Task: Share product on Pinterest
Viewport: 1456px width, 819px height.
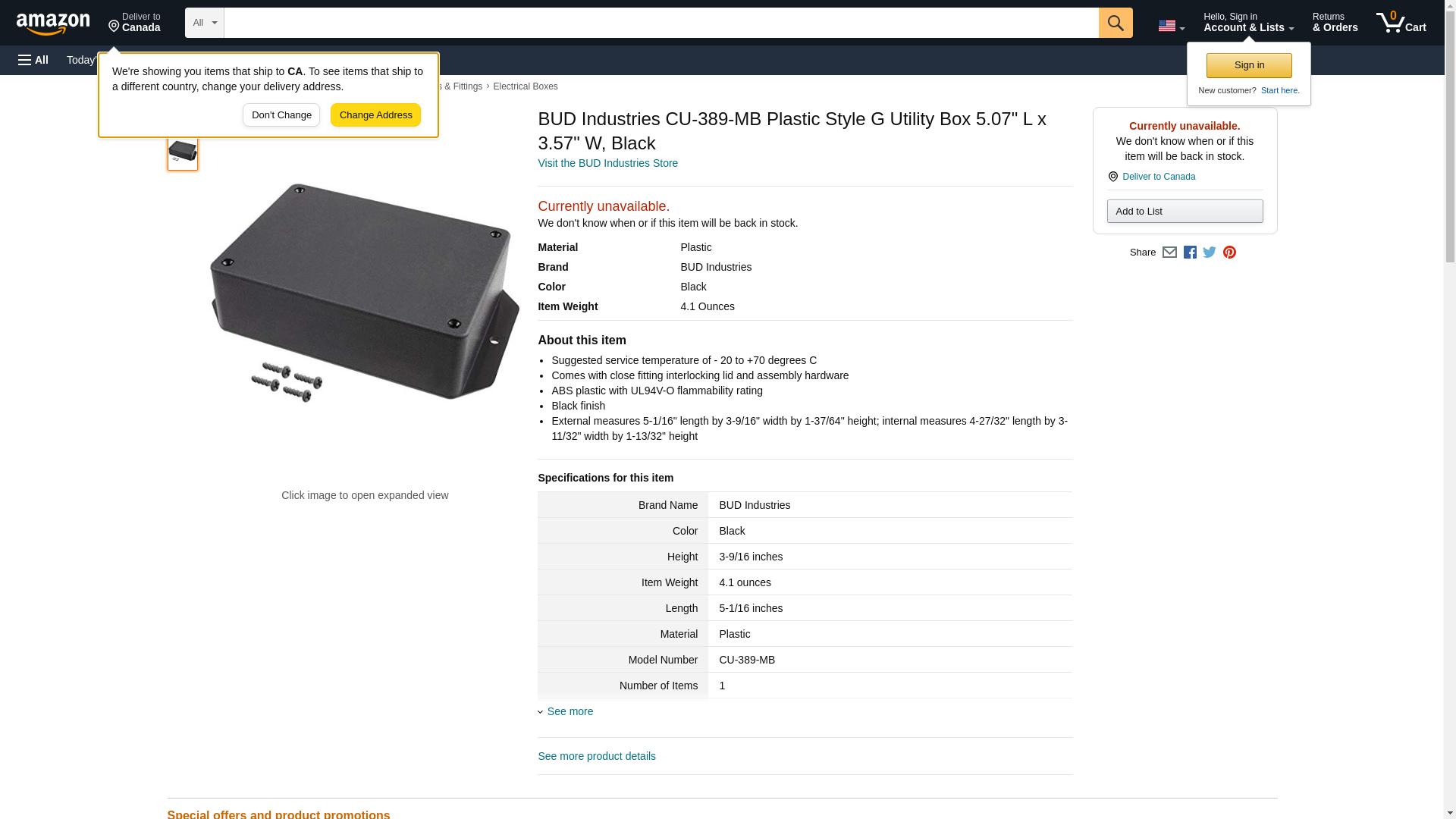Action: tap(1229, 253)
